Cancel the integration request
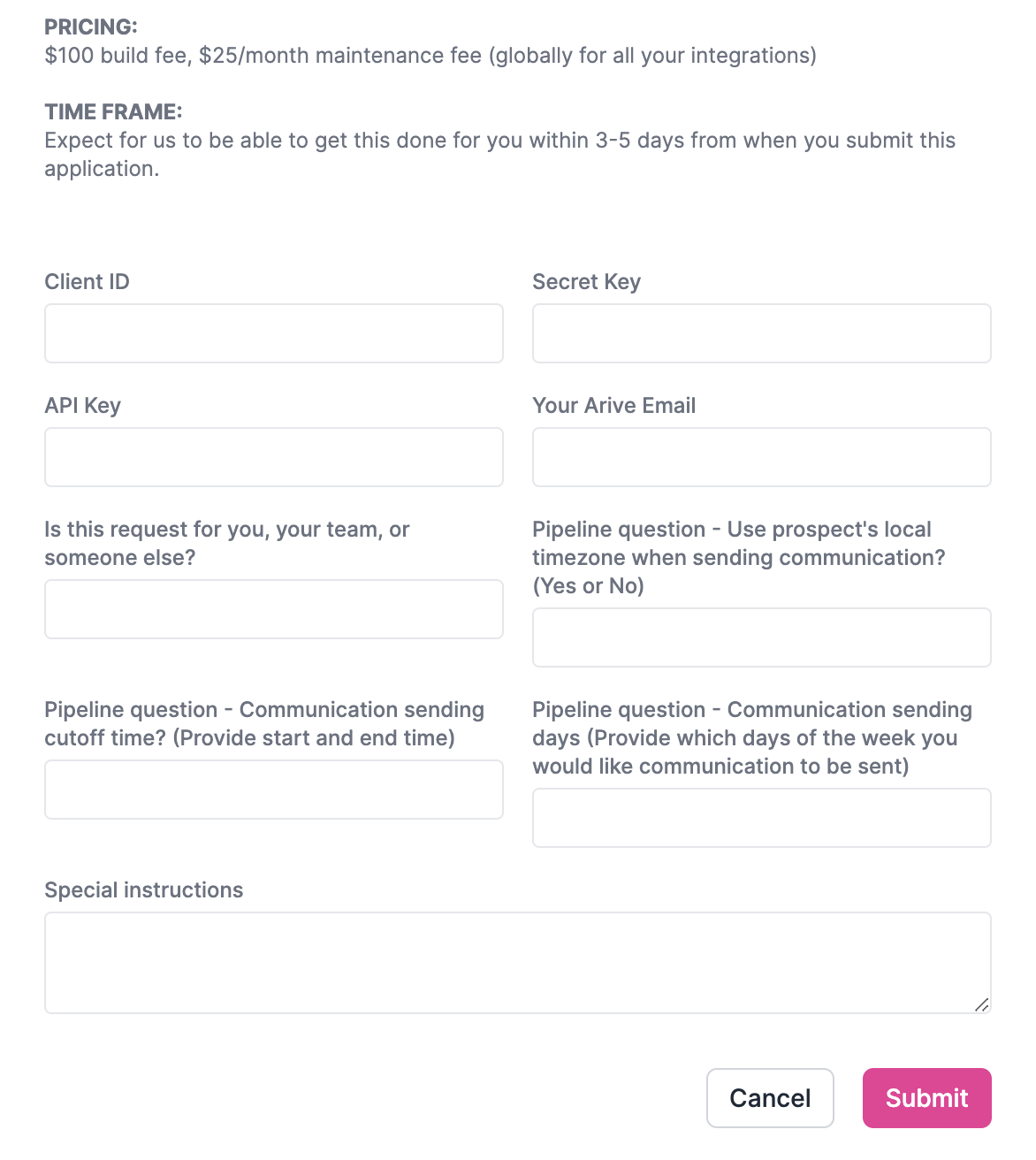The width and height of the screenshot is (1036, 1160). click(770, 1098)
